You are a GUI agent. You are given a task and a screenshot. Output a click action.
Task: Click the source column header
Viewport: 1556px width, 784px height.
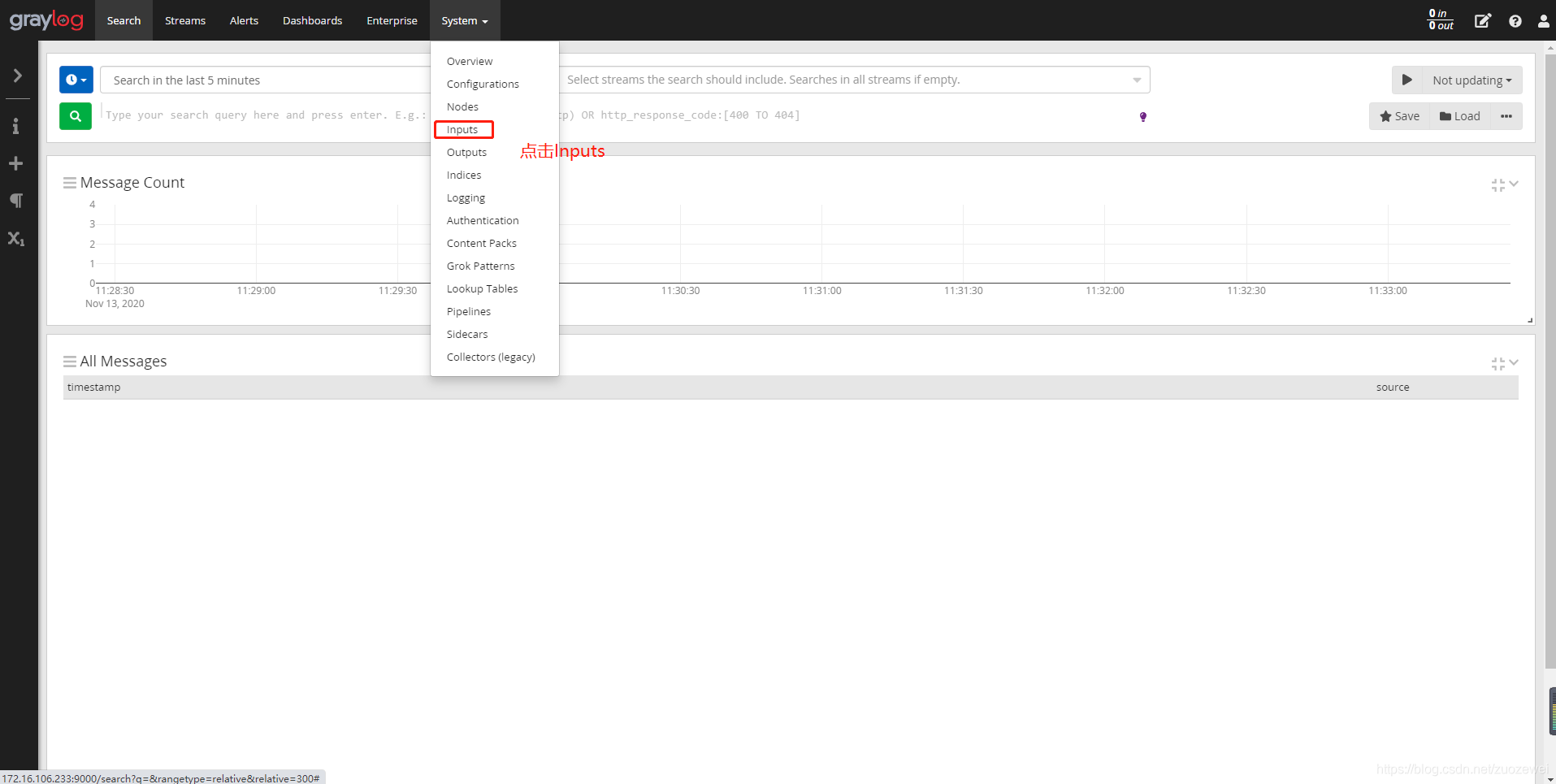(x=1393, y=387)
